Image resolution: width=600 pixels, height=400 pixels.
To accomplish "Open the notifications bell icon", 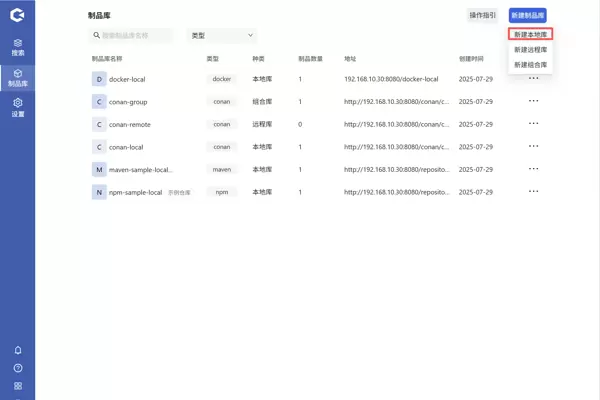I will 17,350.
